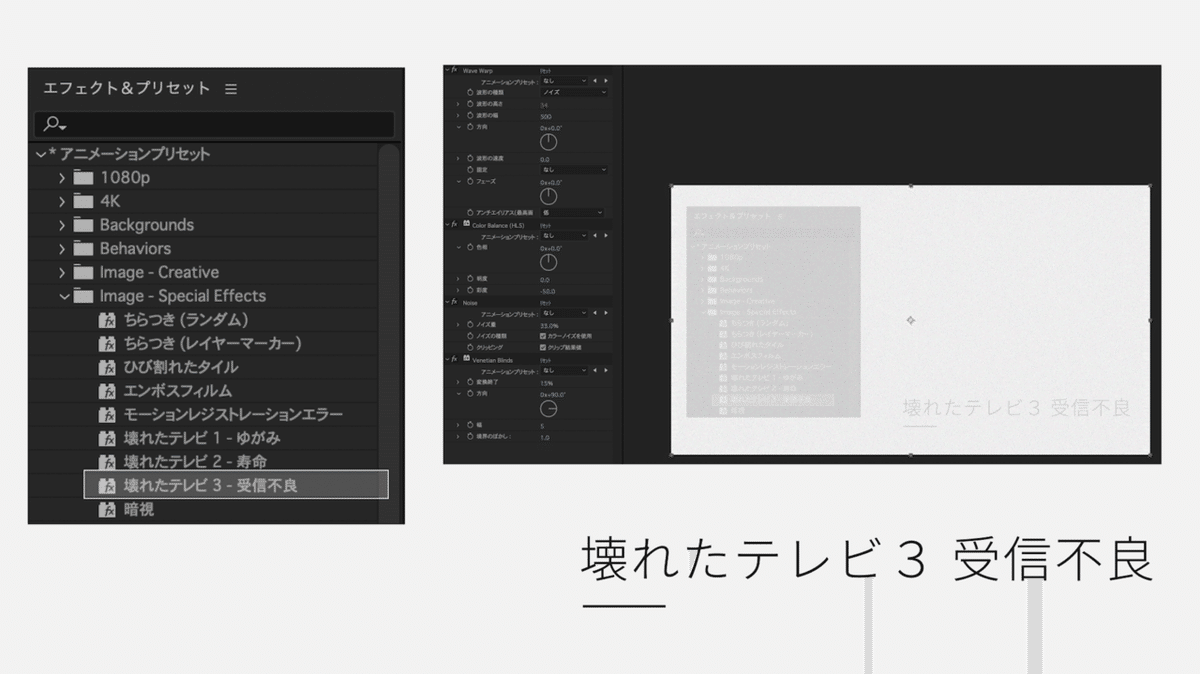This screenshot has height=674, width=1200.
Task: Click リセット next to Color Balance (HLS)
Action: pos(546,223)
